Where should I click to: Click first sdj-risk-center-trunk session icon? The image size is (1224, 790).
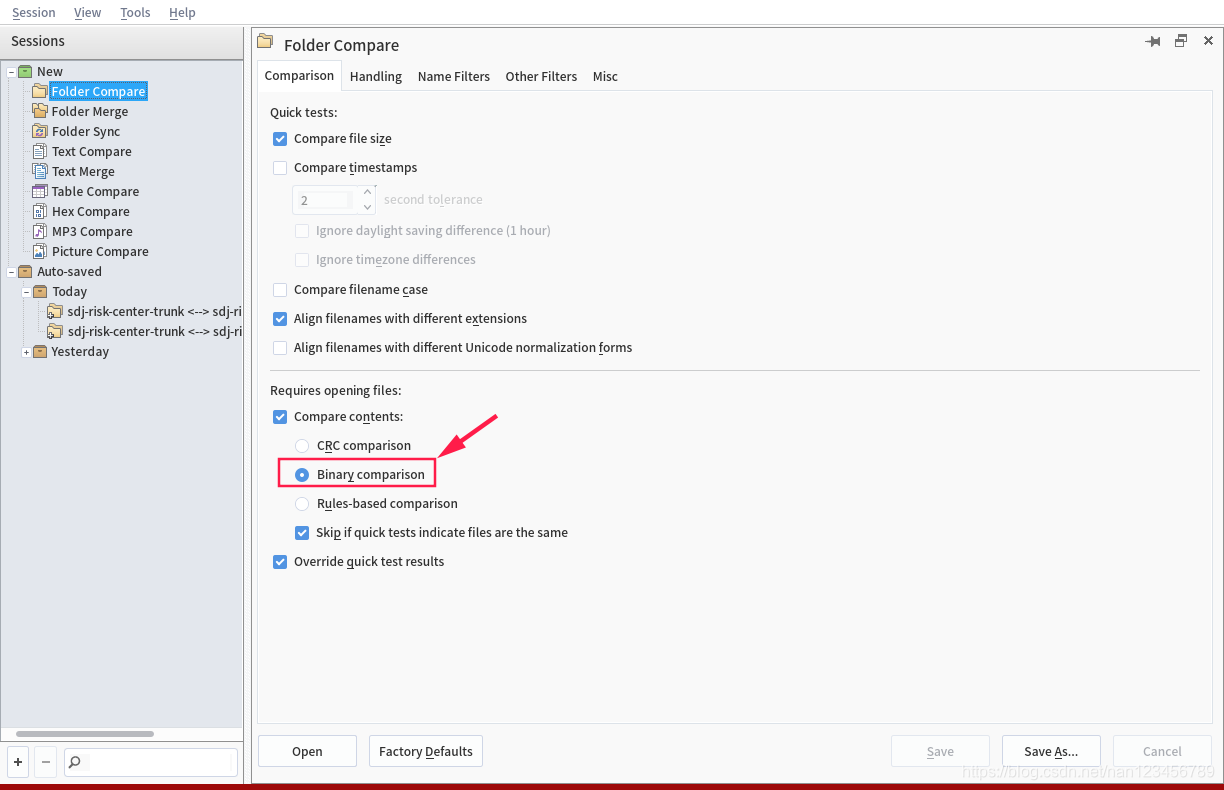click(x=55, y=311)
